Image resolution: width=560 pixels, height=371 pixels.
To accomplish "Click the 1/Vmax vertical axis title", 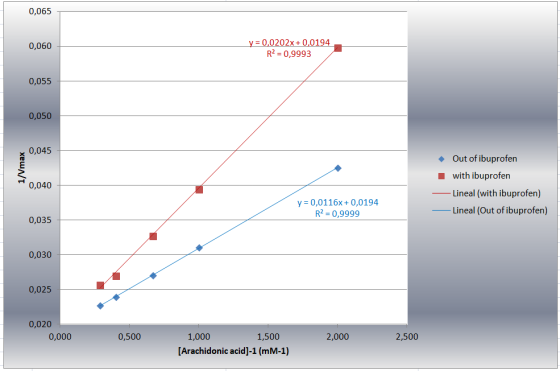I will tap(22, 167).
